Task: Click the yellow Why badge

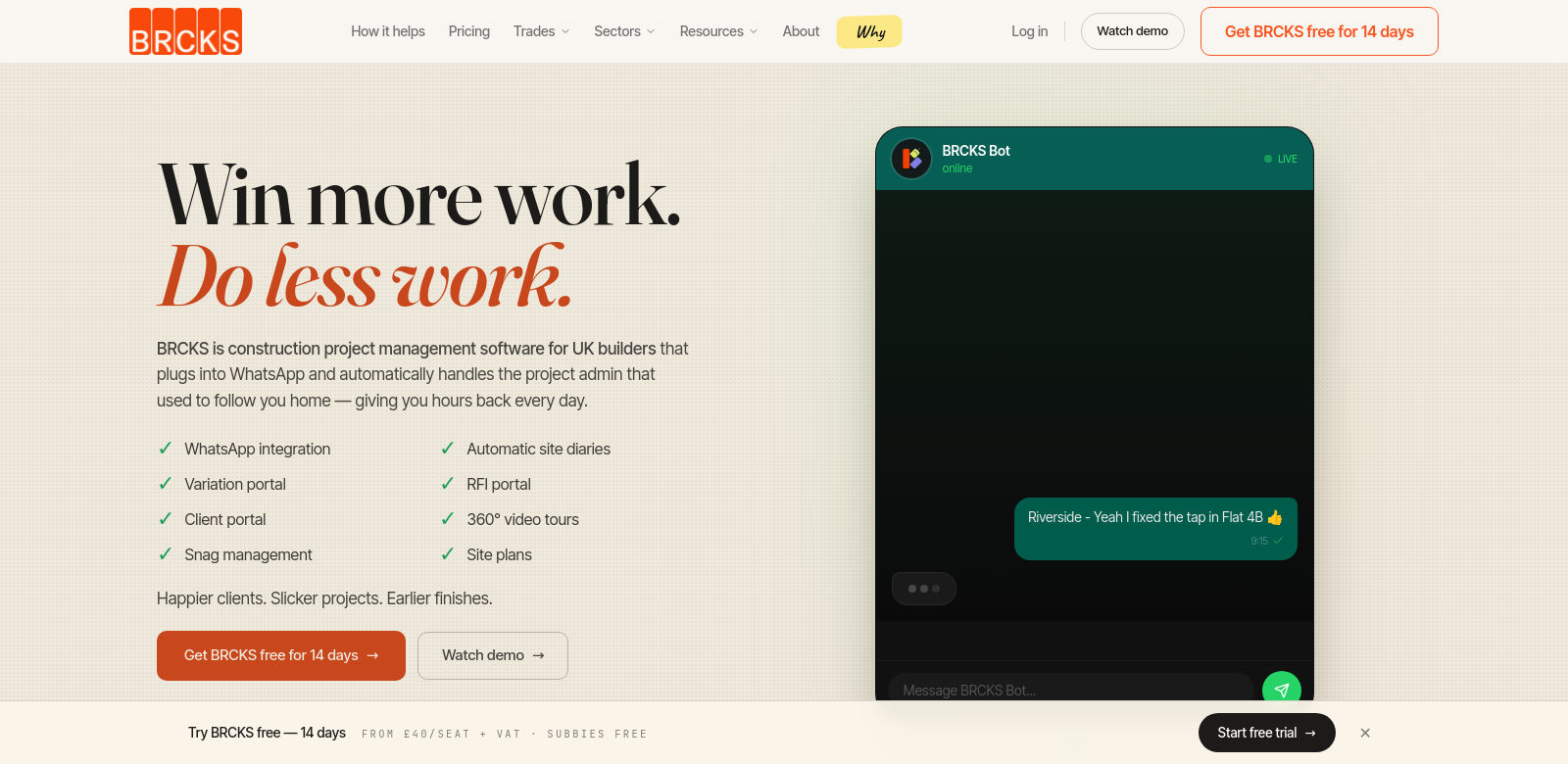Action: coord(869,31)
